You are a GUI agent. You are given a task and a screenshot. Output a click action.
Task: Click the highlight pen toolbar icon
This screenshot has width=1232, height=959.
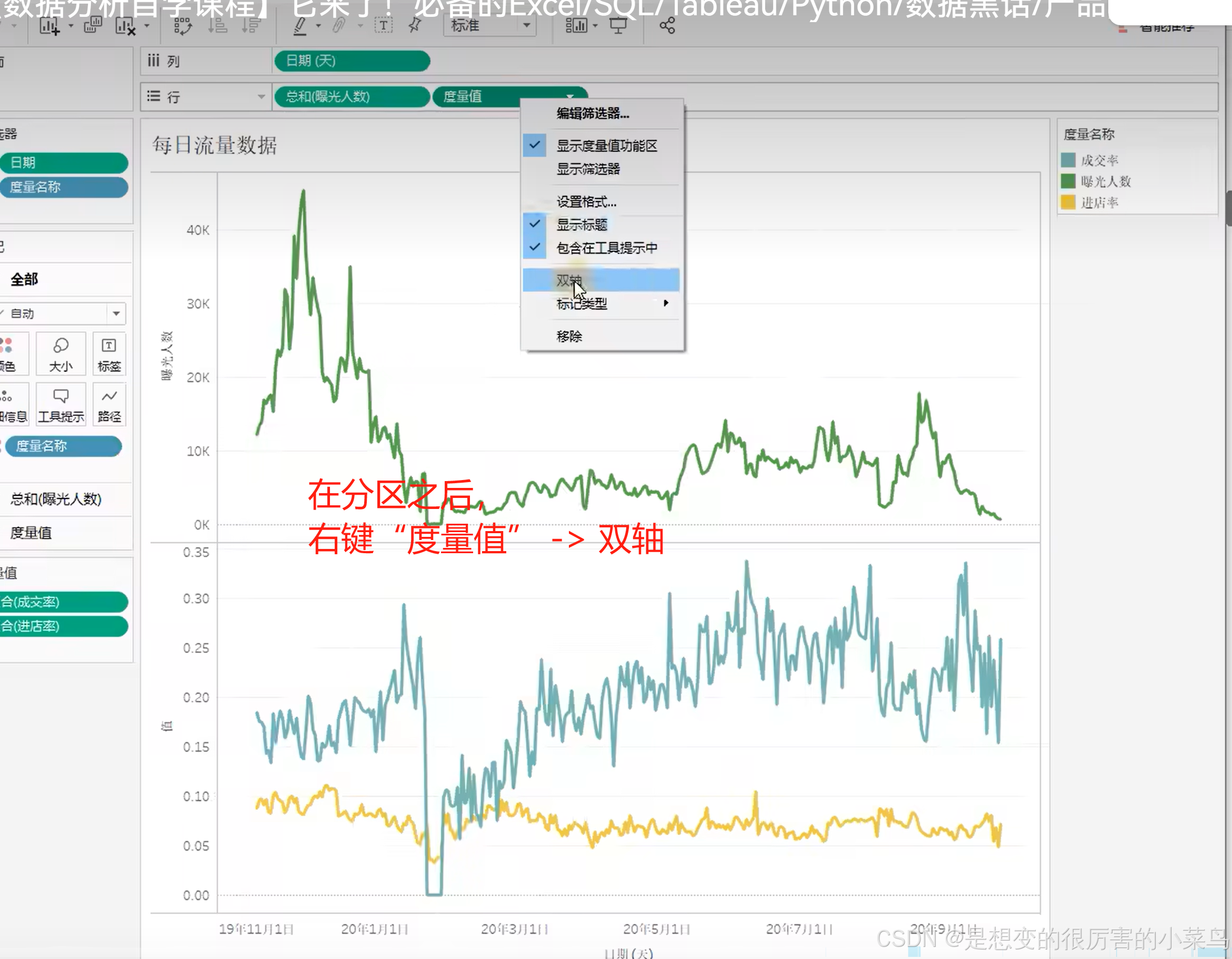click(300, 26)
